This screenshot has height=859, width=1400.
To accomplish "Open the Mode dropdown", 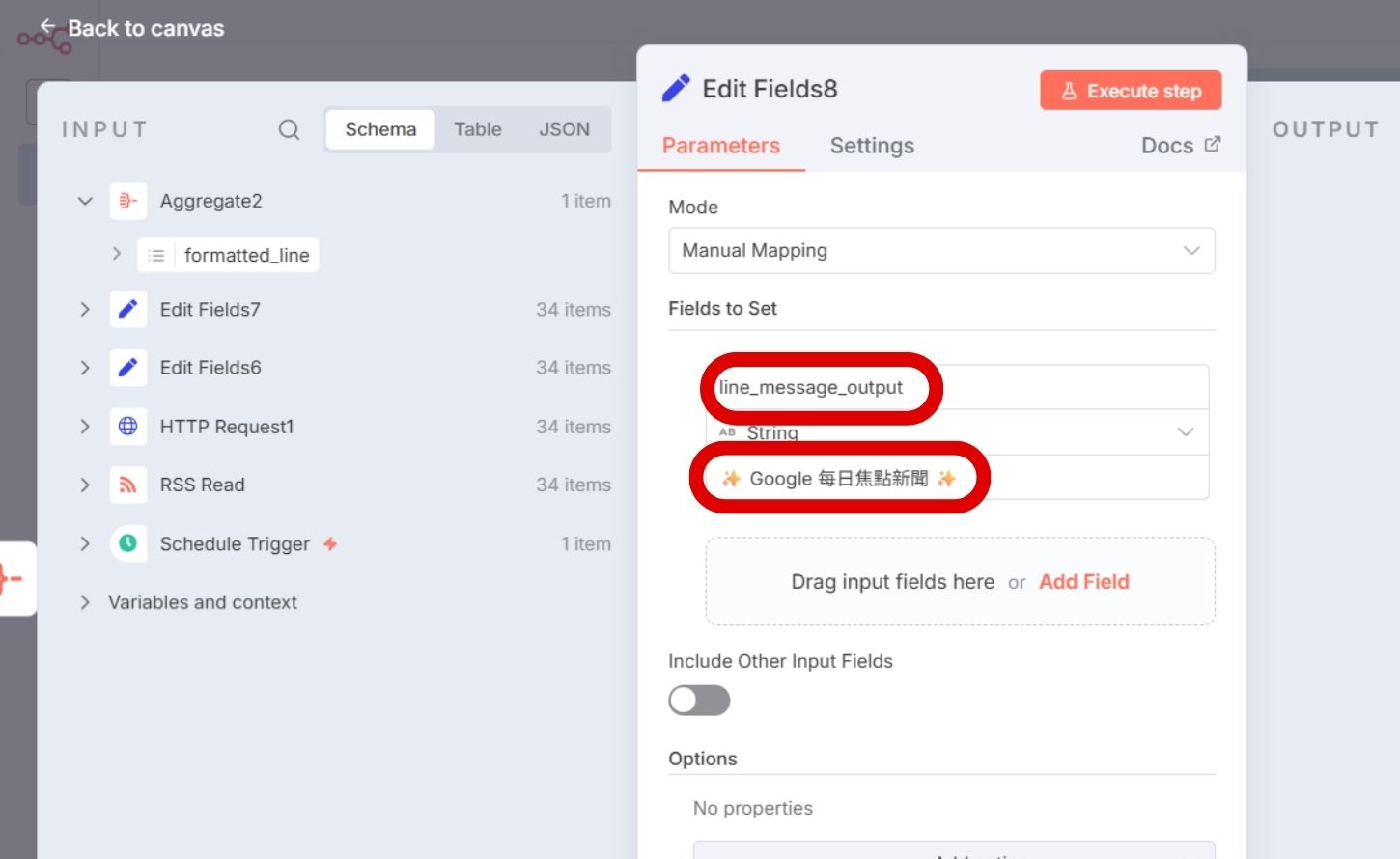I will (940, 251).
